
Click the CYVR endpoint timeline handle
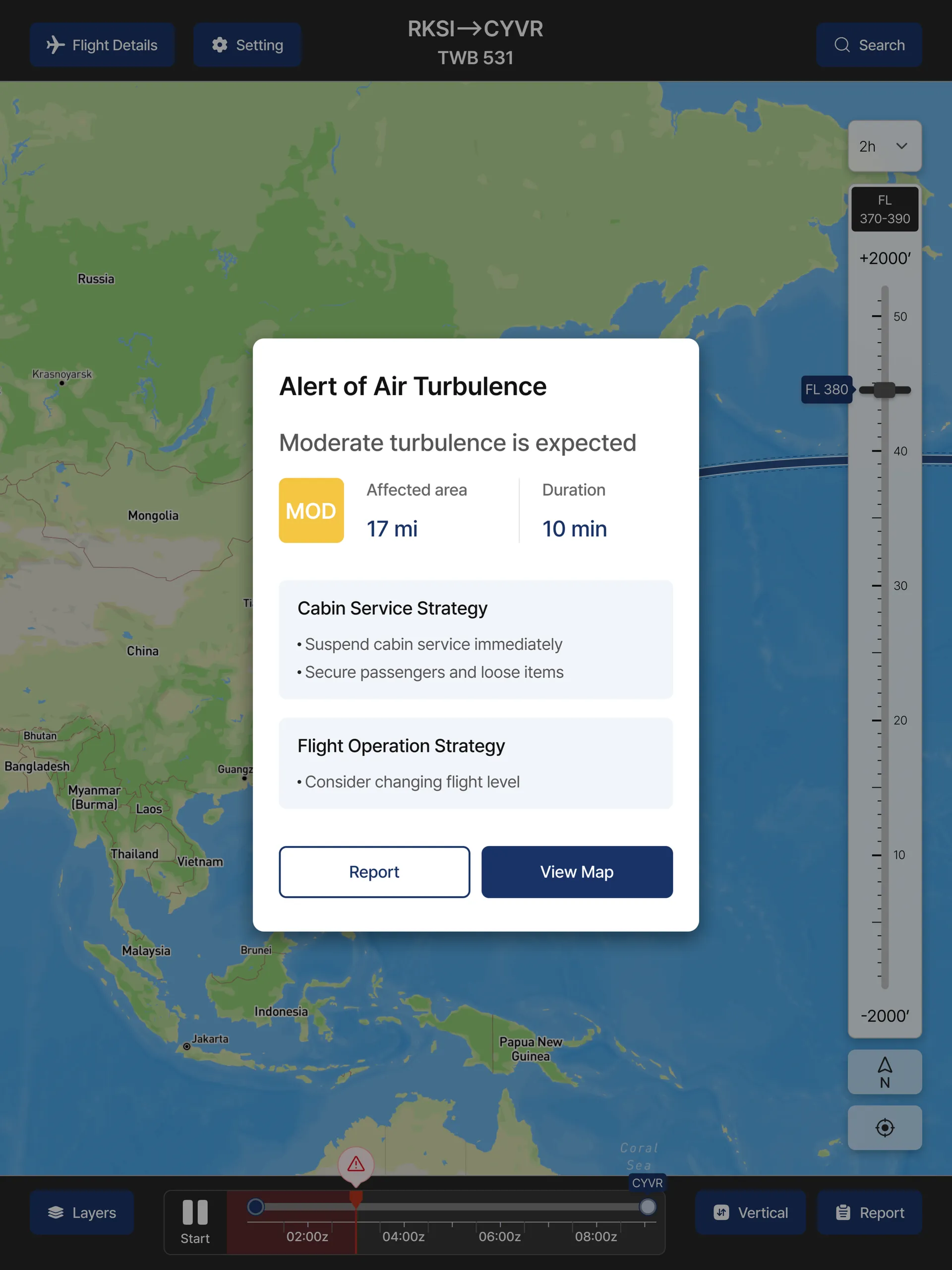(647, 1206)
